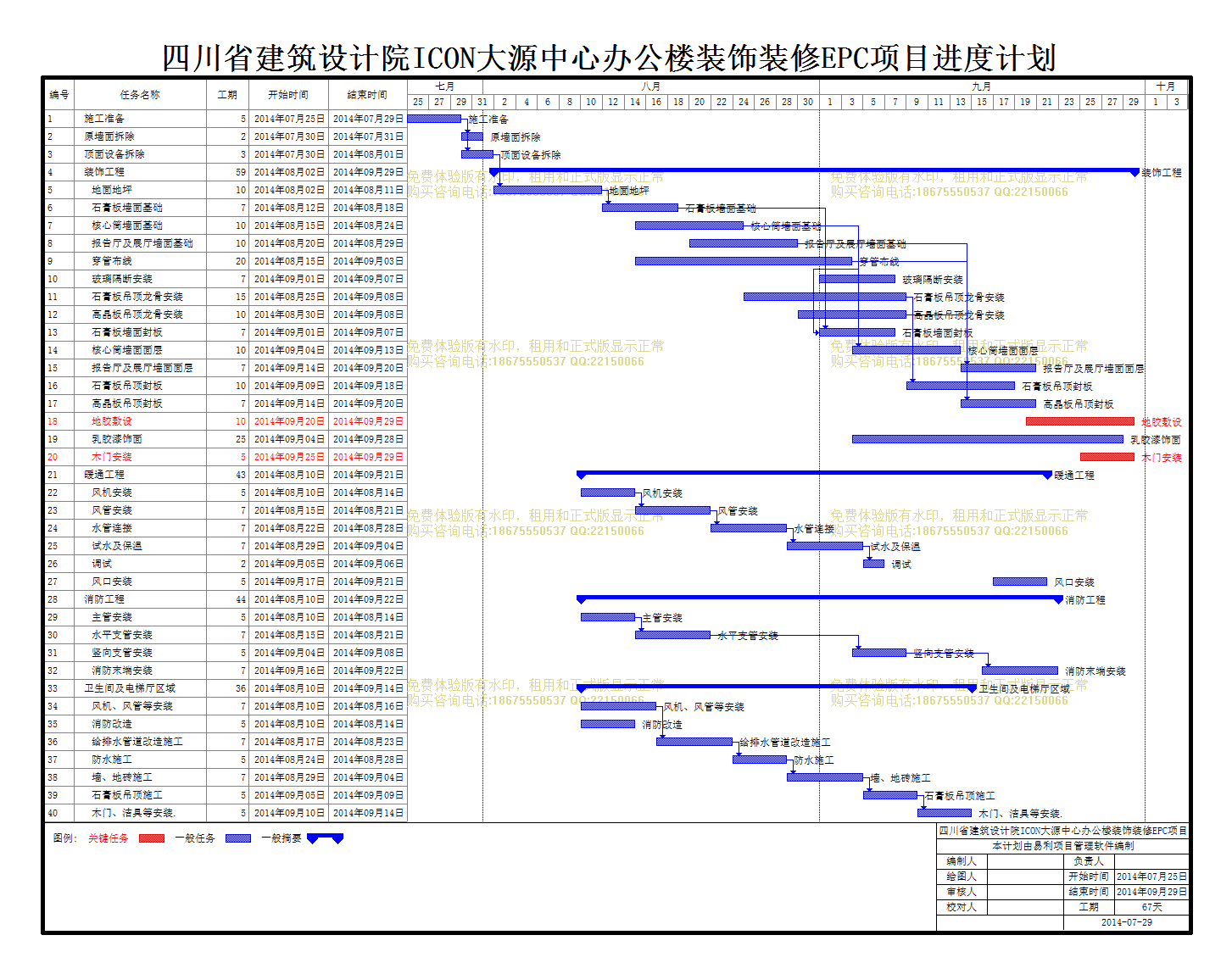Select the Gantt bar for 木门、洁具等安装
Screen dimensions: 1232x974
tap(945, 813)
